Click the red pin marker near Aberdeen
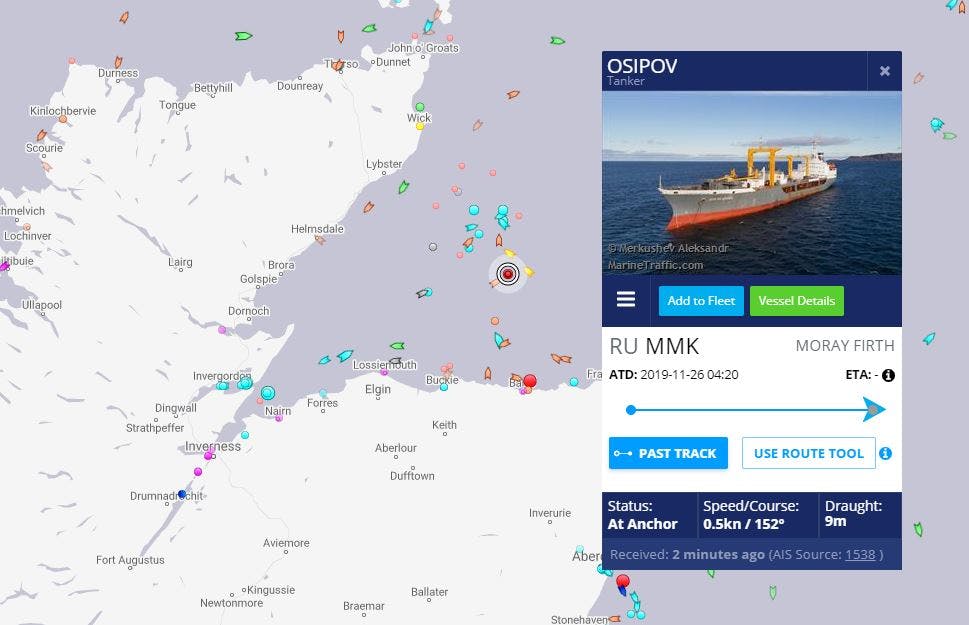 pyautogui.click(x=623, y=581)
